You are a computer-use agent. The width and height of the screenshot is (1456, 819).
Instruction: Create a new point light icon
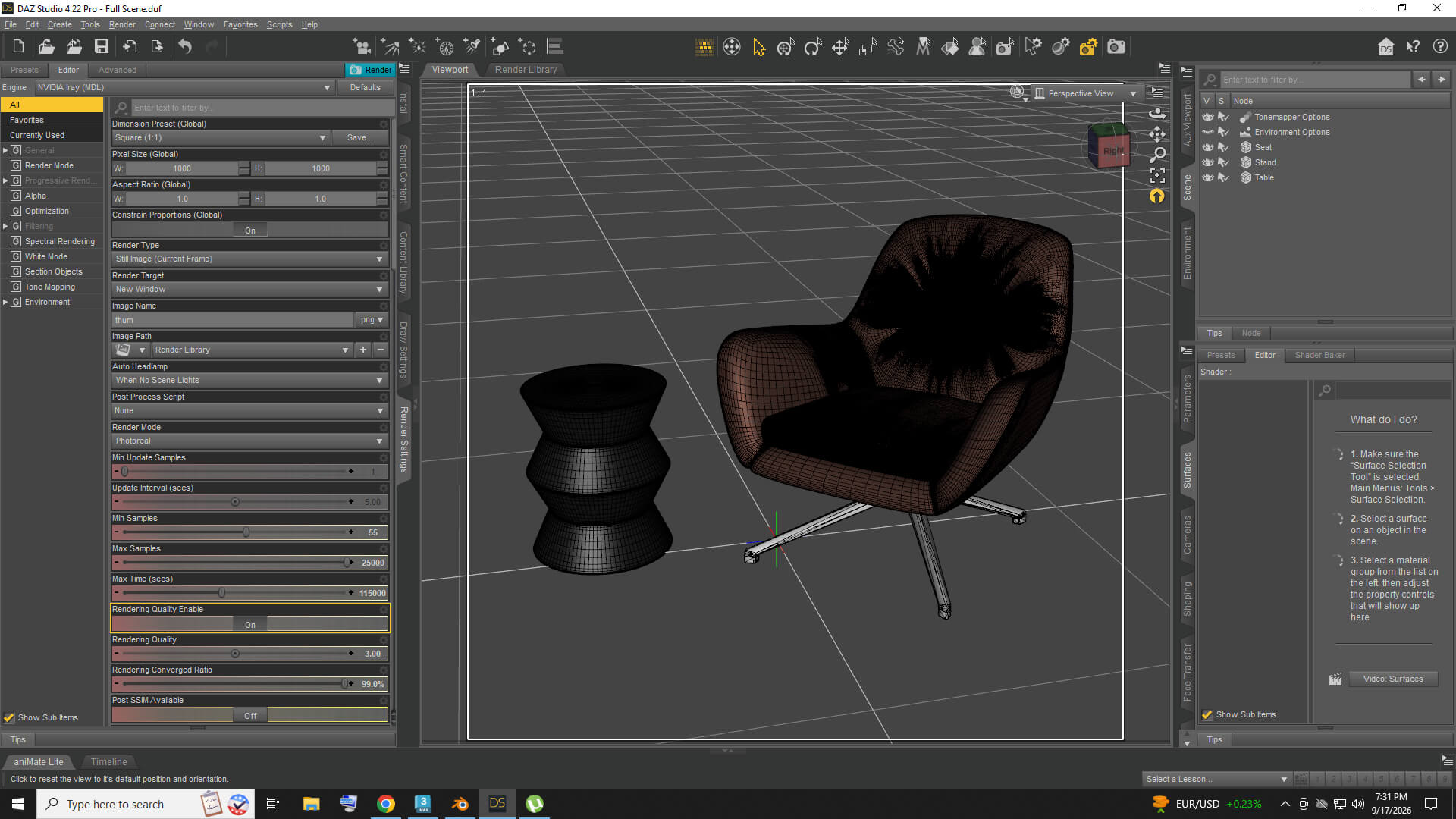click(x=417, y=47)
